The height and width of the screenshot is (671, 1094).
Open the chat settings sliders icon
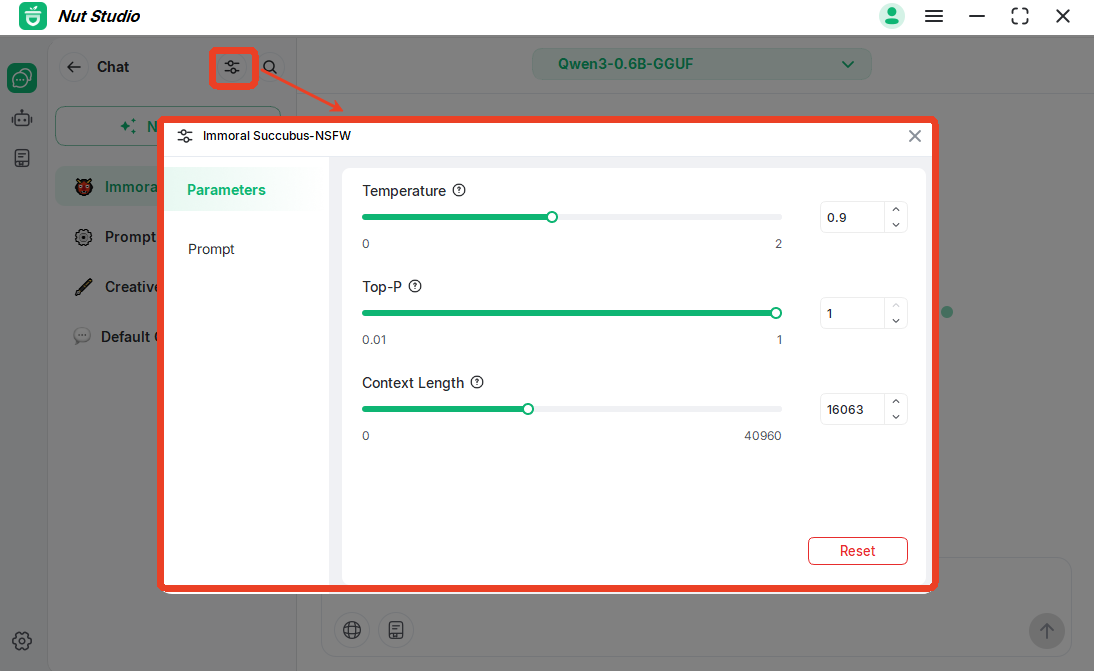232,67
